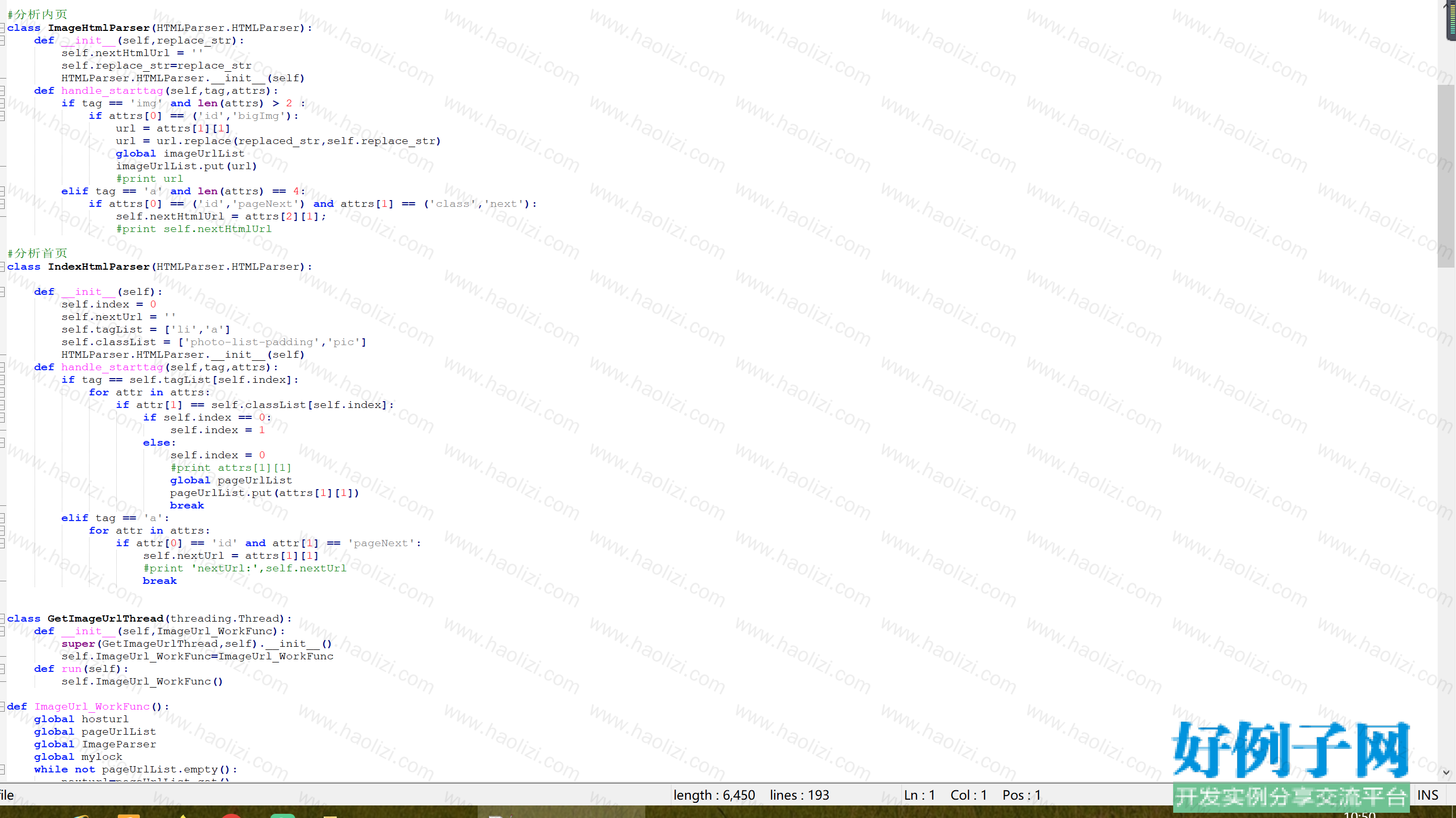Click the '#print self.nextHtmlUrl' comment

194,229
